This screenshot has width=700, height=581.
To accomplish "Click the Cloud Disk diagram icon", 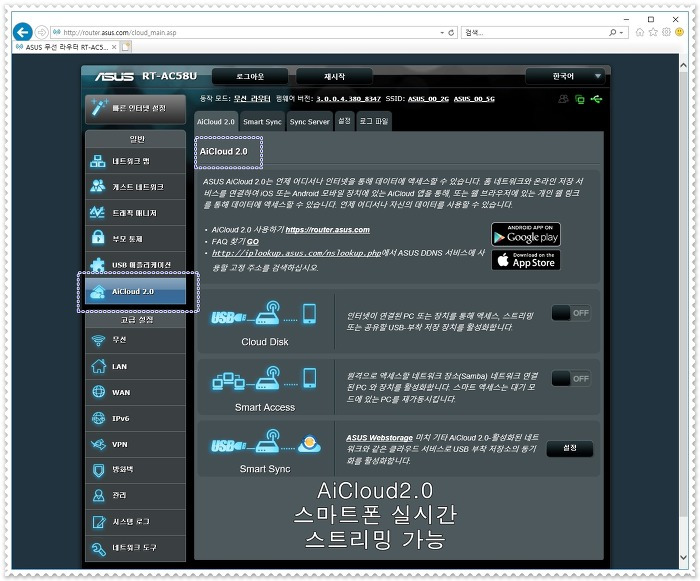I will click(264, 313).
